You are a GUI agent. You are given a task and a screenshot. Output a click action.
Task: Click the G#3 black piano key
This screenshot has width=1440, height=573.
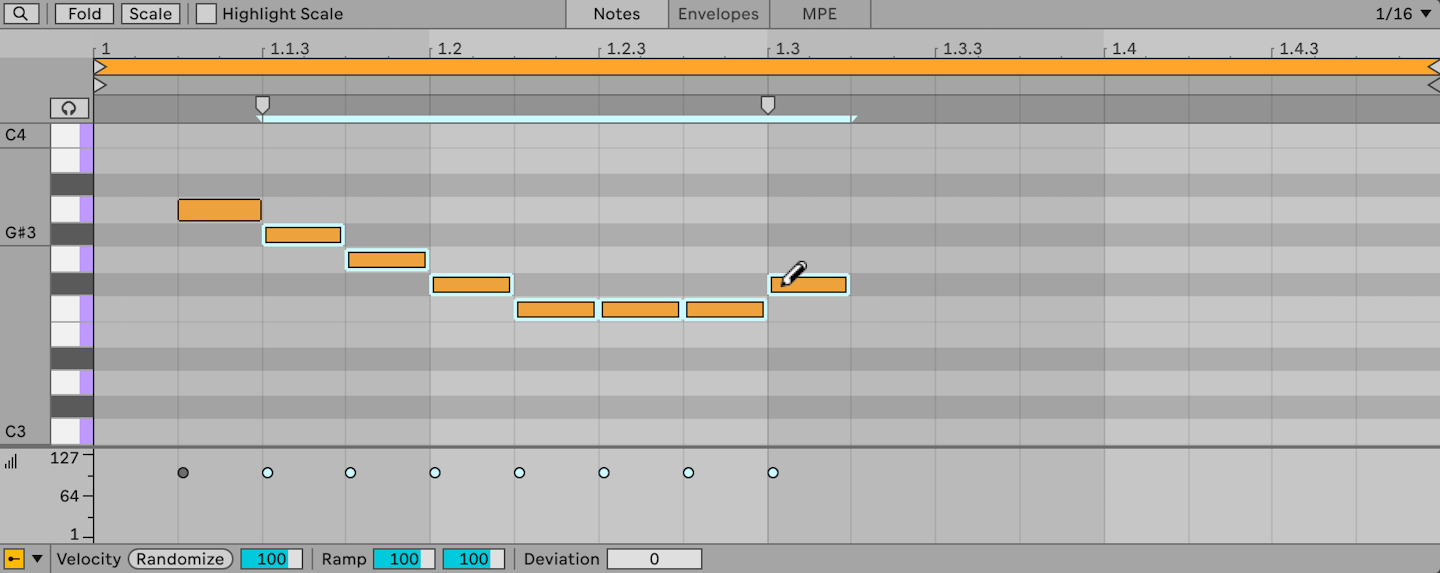[x=71, y=234]
